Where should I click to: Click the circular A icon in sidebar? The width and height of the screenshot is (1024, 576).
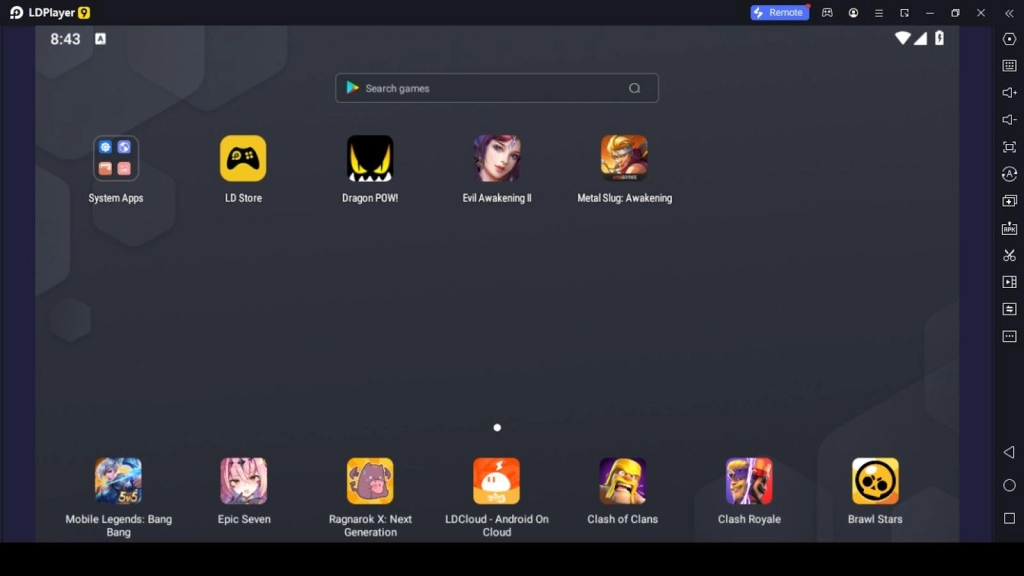coord(1009,174)
